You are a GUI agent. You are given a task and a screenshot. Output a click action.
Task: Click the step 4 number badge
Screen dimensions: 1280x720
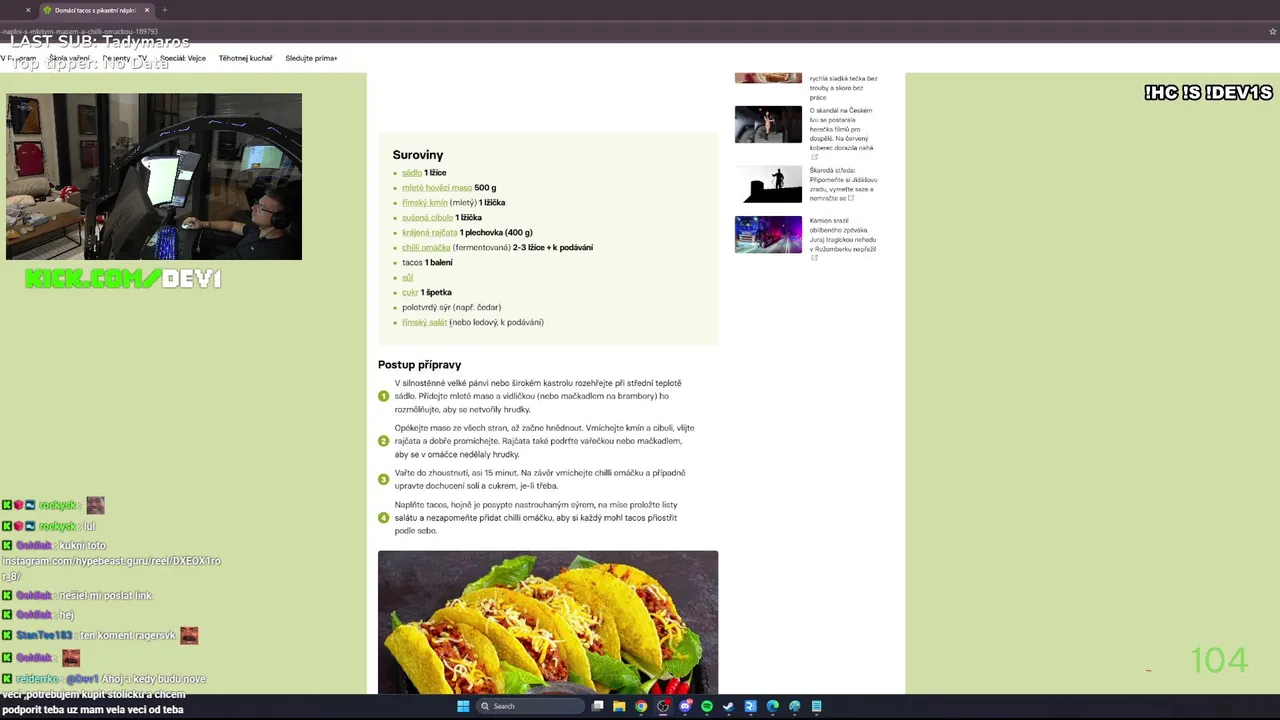click(x=383, y=518)
